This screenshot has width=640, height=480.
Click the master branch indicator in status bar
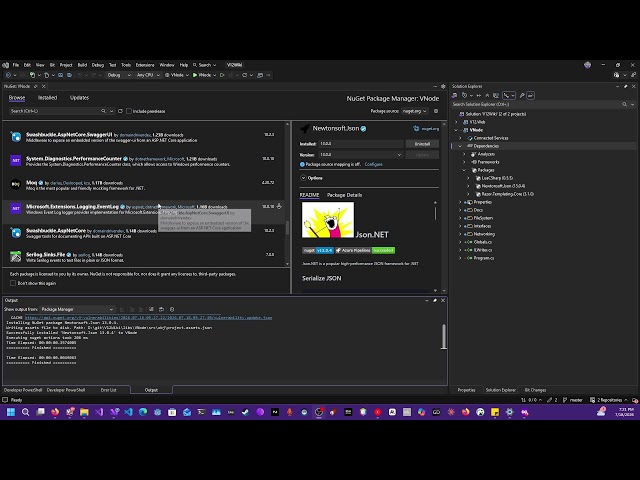point(573,400)
